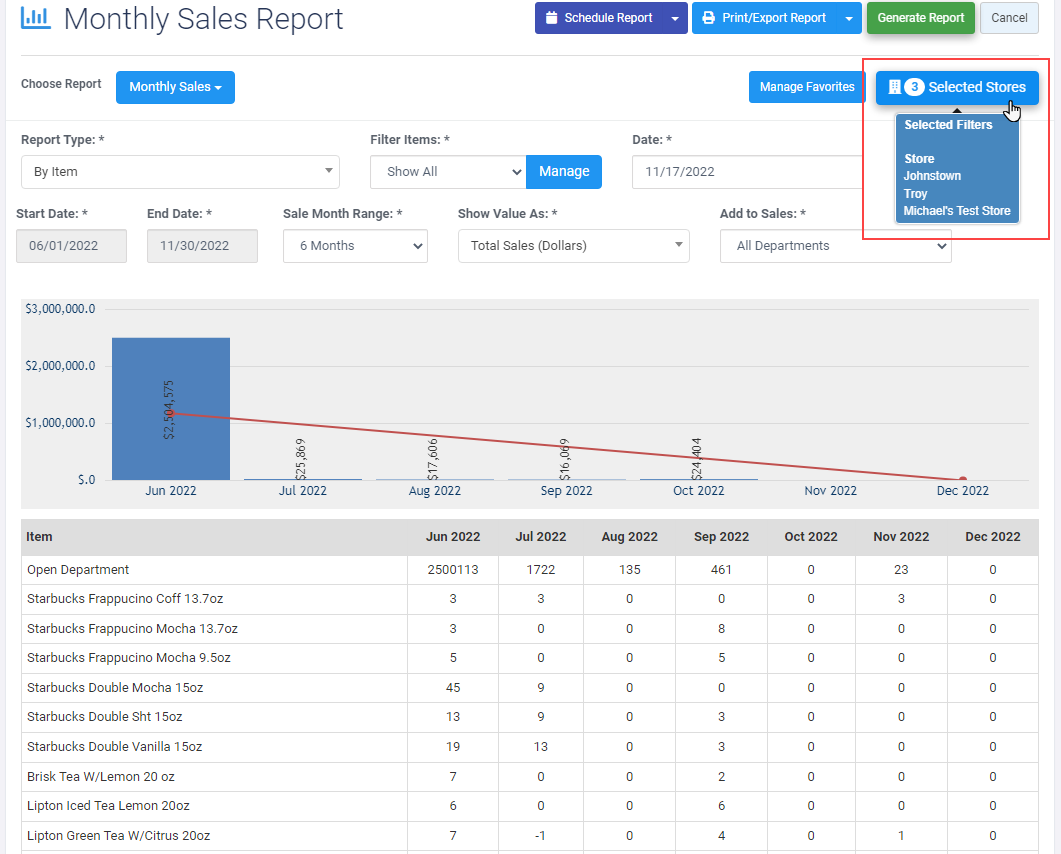Click the Manage filter items button
1061x854 pixels.
[564, 172]
